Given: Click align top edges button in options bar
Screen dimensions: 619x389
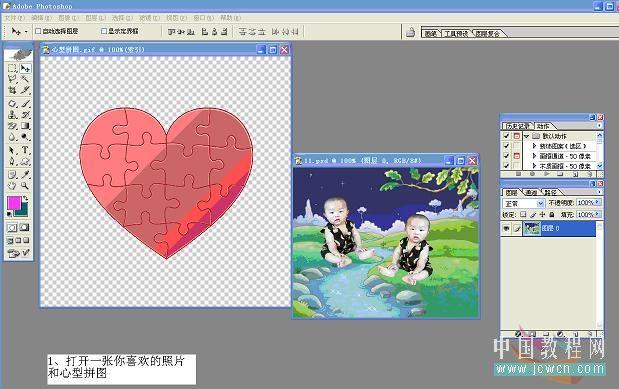Looking at the screenshot, I should [171, 31].
